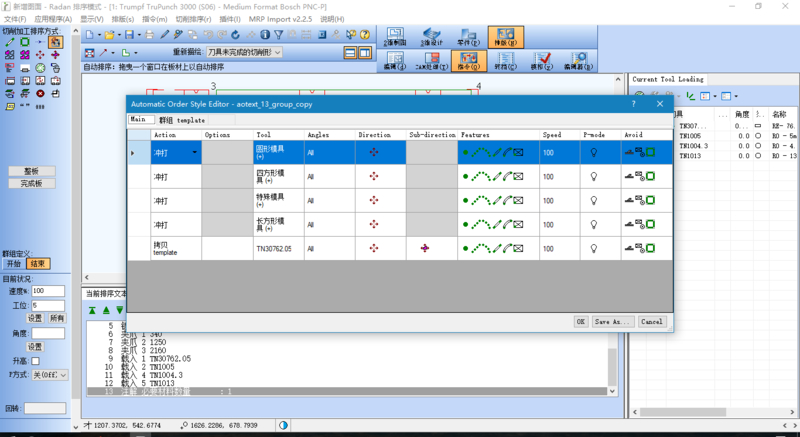The width and height of the screenshot is (800, 437).
Task: Click the 速度% input field
Action: pyautogui.click(x=47, y=290)
